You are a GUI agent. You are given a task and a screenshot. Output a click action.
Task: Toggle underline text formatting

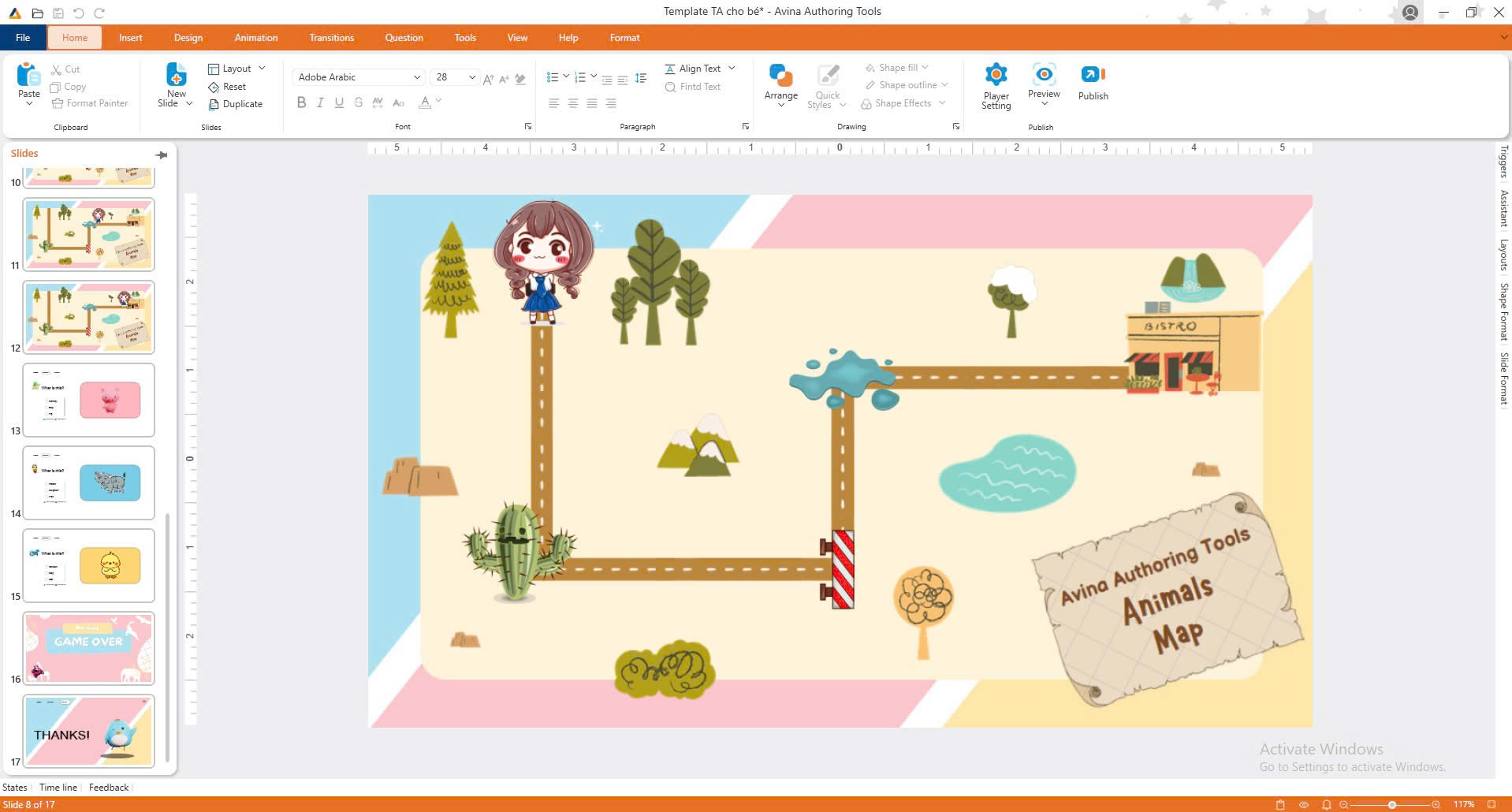[x=339, y=102]
